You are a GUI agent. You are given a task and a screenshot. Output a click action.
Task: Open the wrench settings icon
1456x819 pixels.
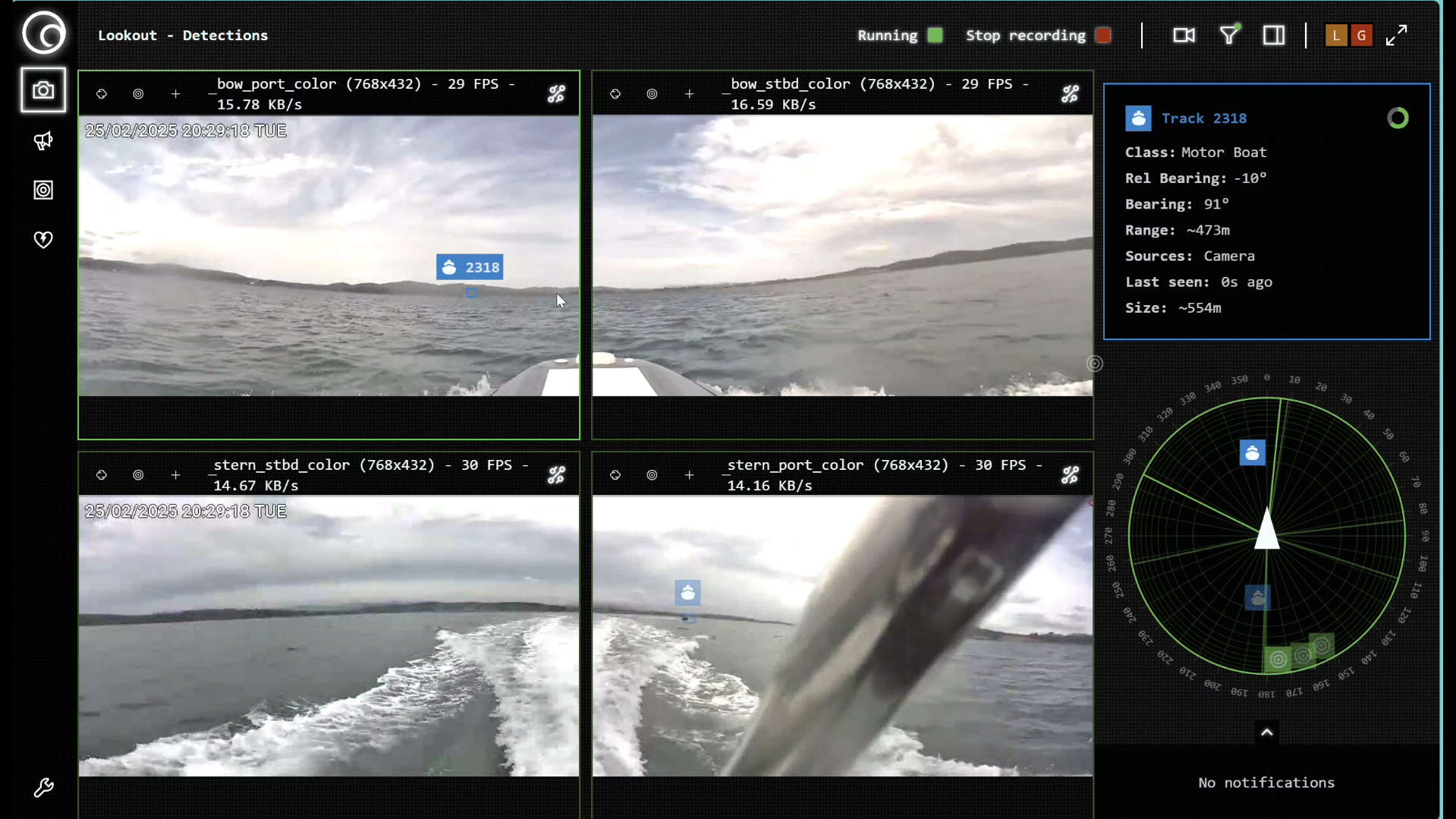click(x=43, y=788)
